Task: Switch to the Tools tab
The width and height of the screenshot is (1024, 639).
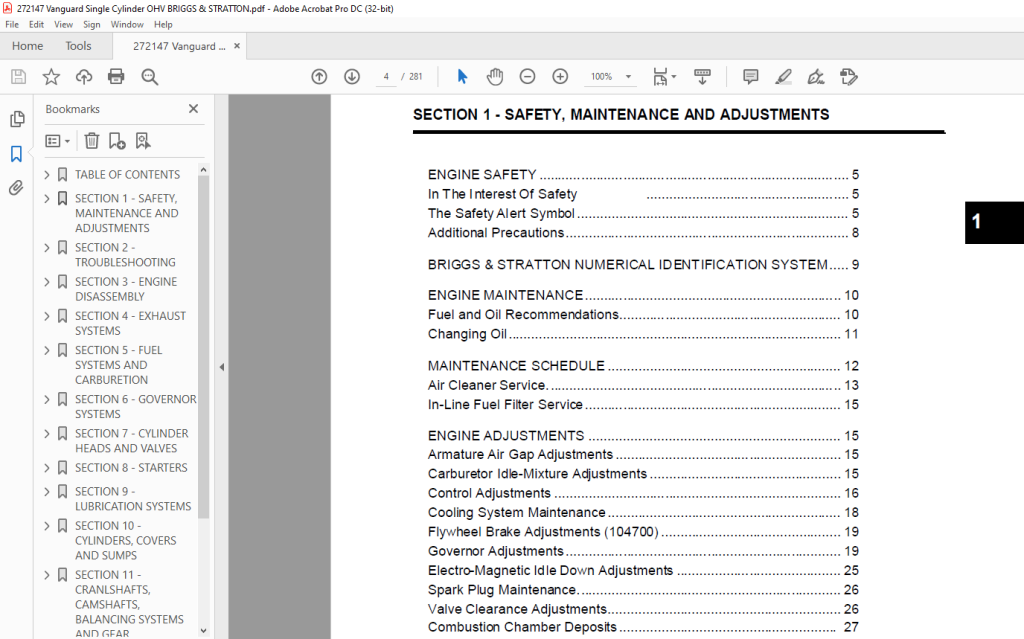Action: [x=78, y=46]
